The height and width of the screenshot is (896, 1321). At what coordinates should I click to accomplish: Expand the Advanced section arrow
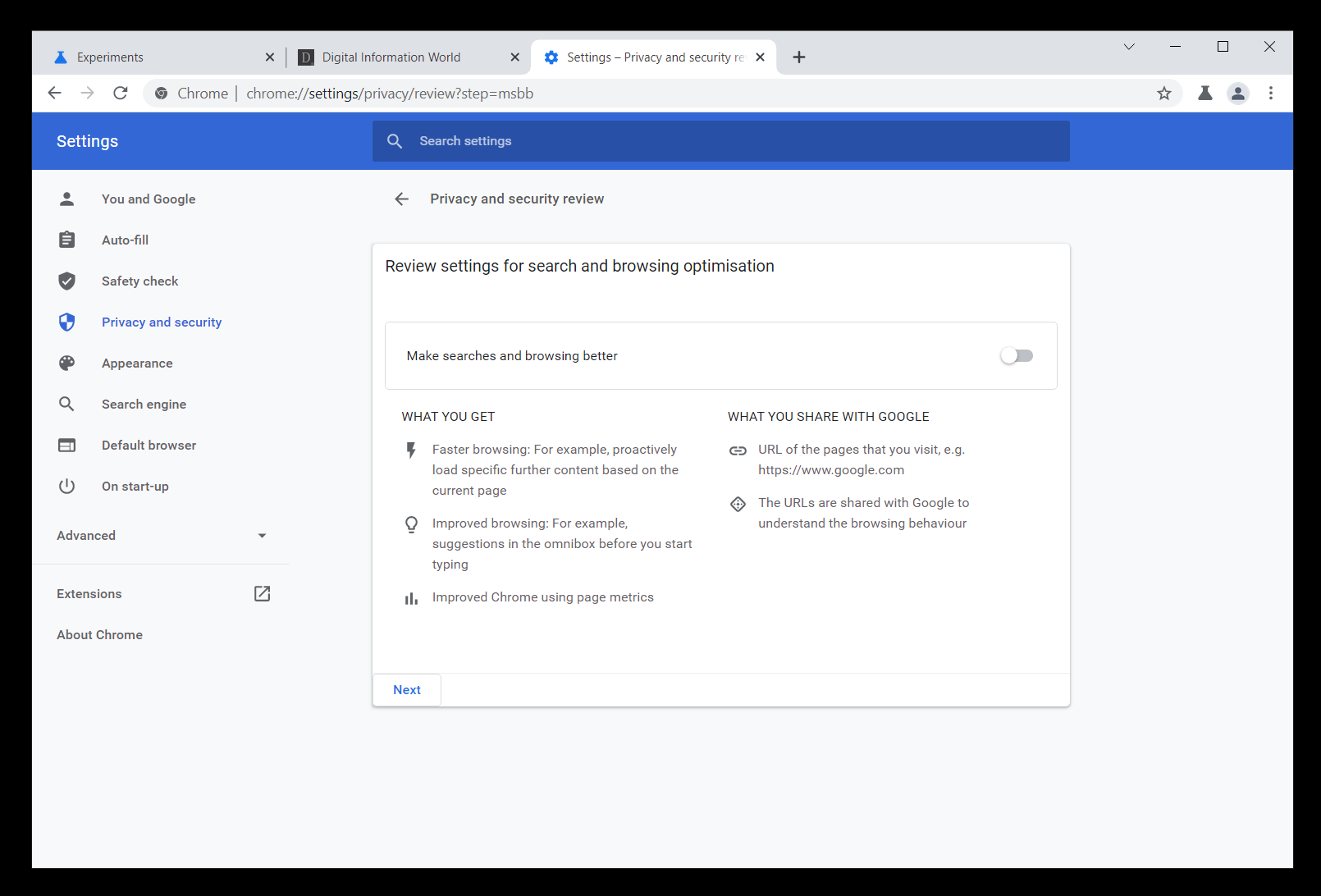pyautogui.click(x=262, y=536)
